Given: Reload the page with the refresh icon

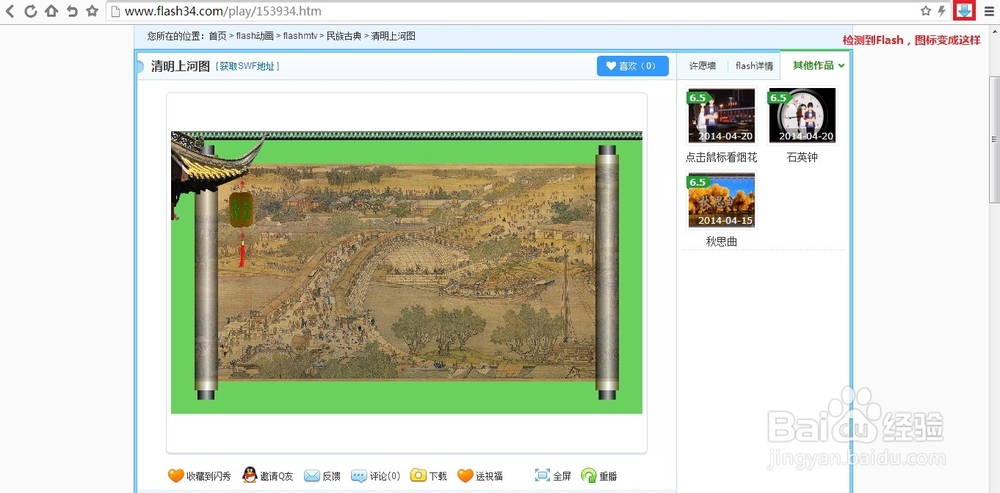Looking at the screenshot, I should coord(30,11).
